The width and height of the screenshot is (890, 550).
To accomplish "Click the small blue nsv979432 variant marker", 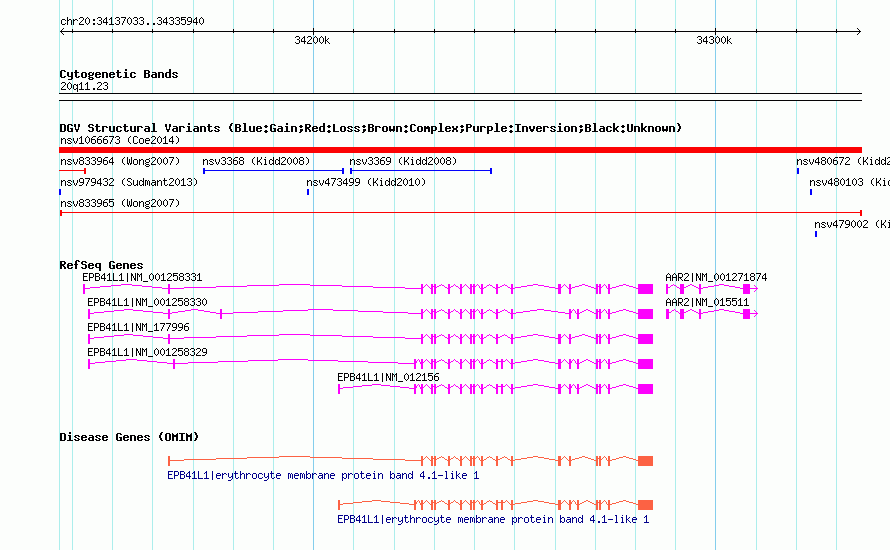I will 60,192.
